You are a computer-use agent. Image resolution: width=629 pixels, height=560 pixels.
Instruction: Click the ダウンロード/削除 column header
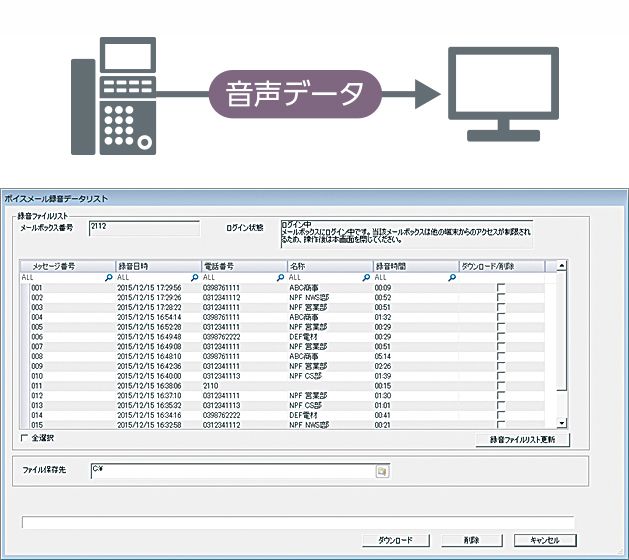click(502, 266)
